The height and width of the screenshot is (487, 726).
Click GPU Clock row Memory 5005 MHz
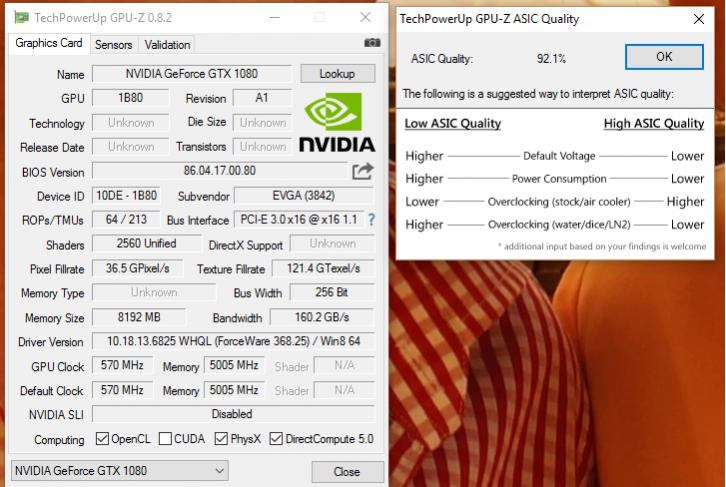[234, 366]
